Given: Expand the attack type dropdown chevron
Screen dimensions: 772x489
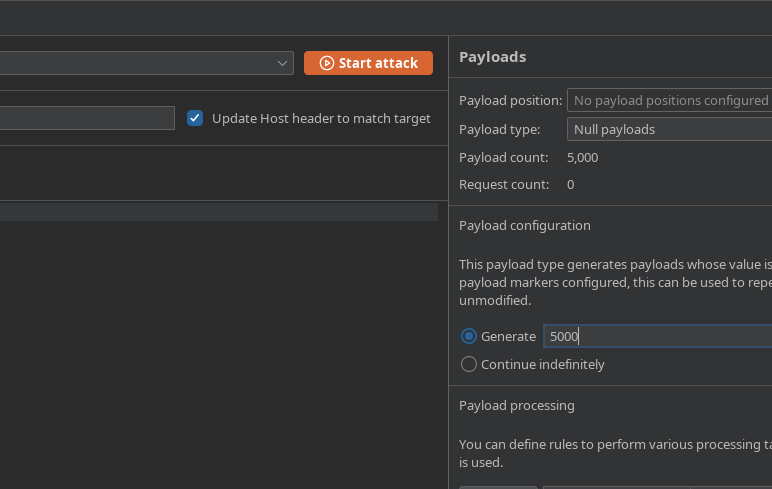Looking at the screenshot, I should pyautogui.click(x=283, y=63).
